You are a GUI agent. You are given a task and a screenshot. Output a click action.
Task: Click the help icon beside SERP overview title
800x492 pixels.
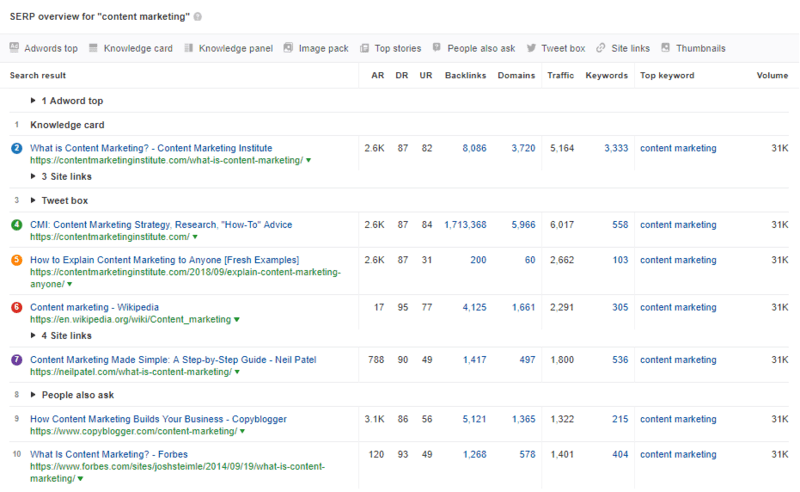pos(197,17)
